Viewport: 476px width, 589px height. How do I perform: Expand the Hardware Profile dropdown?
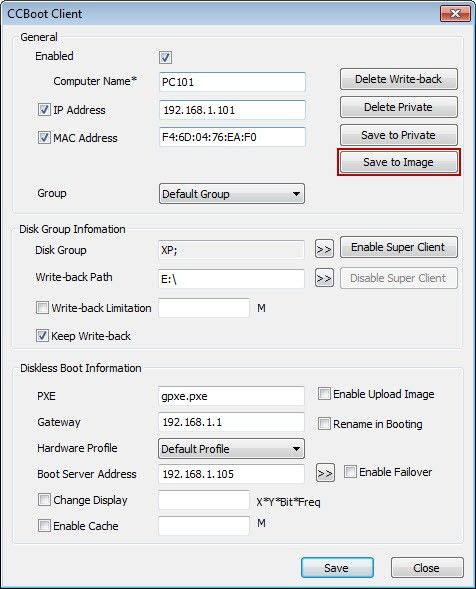coord(231,449)
